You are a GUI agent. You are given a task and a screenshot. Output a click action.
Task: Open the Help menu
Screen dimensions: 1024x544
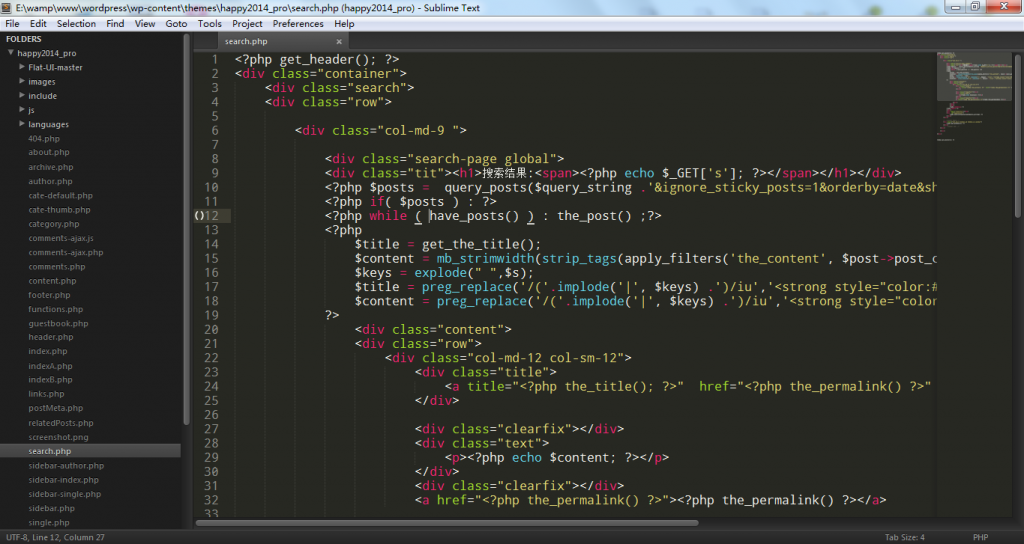tap(344, 24)
